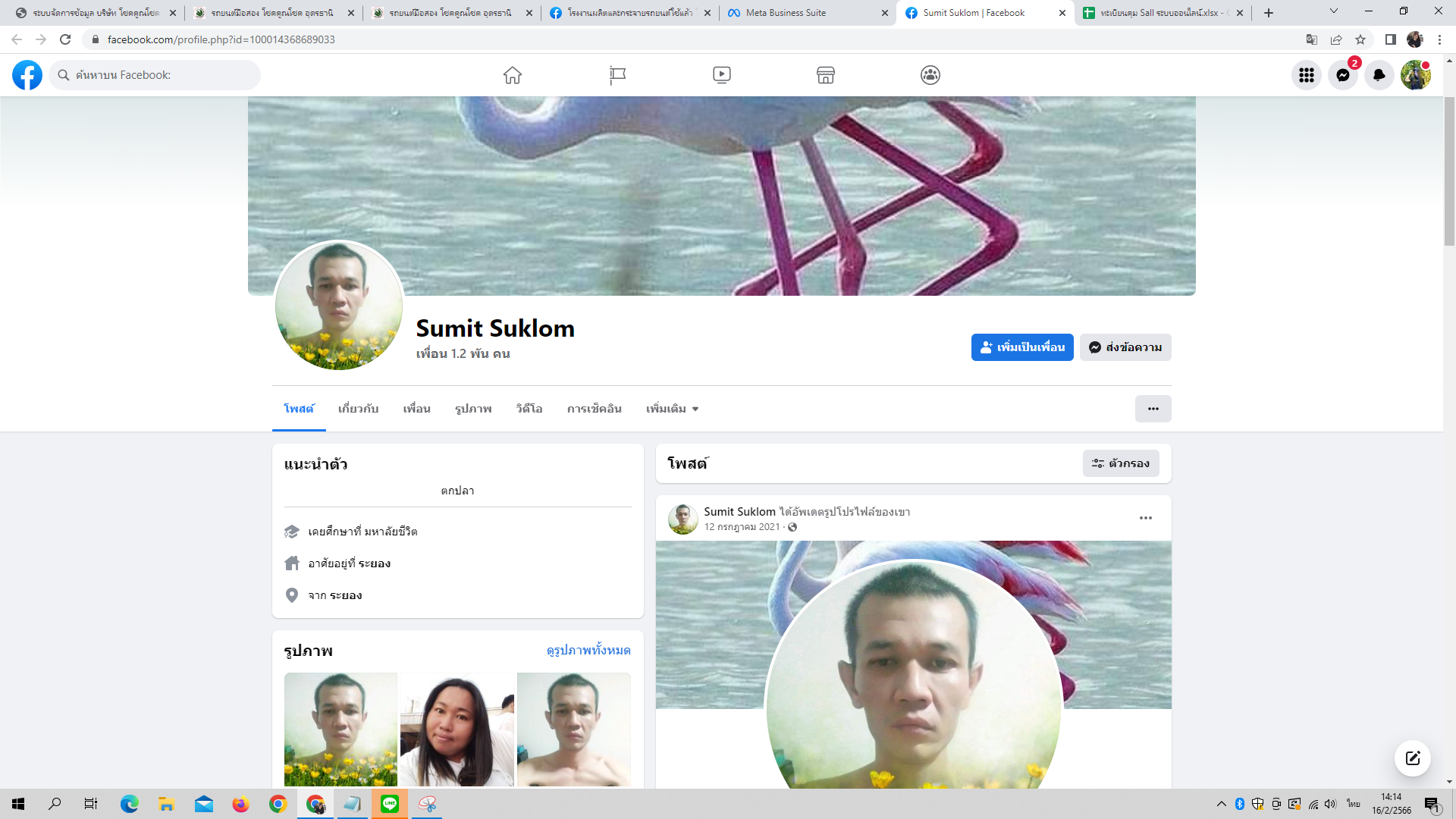Open Groups icon in top navigation
1456x819 pixels.
coord(930,75)
